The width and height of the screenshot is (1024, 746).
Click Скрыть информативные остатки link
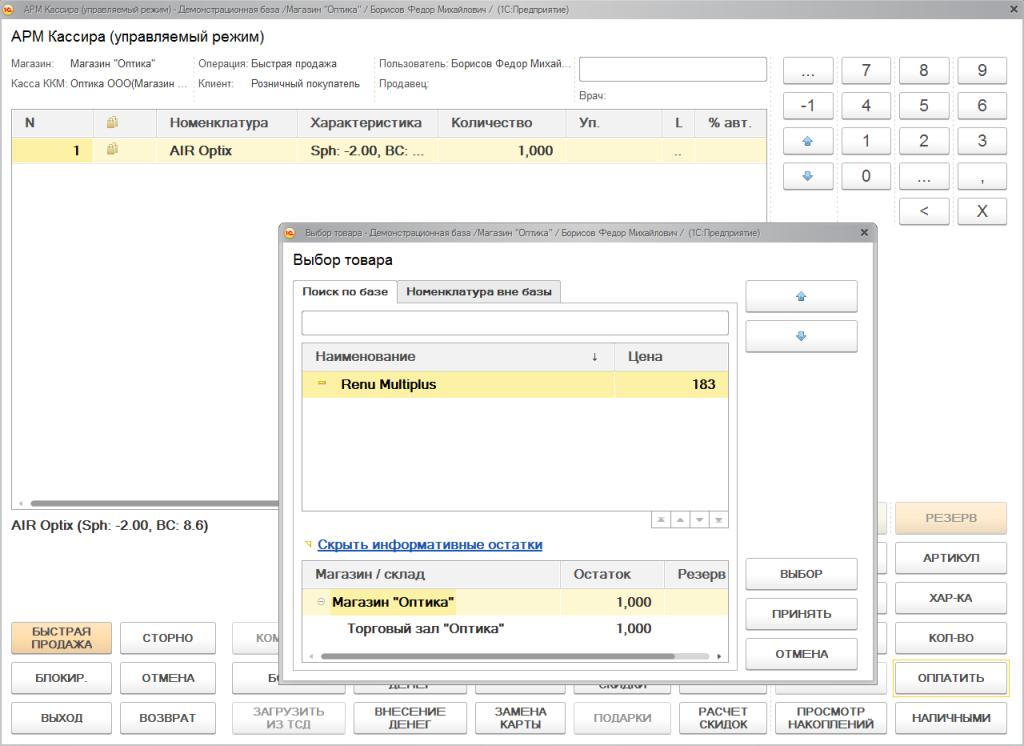pyautogui.click(x=430, y=545)
